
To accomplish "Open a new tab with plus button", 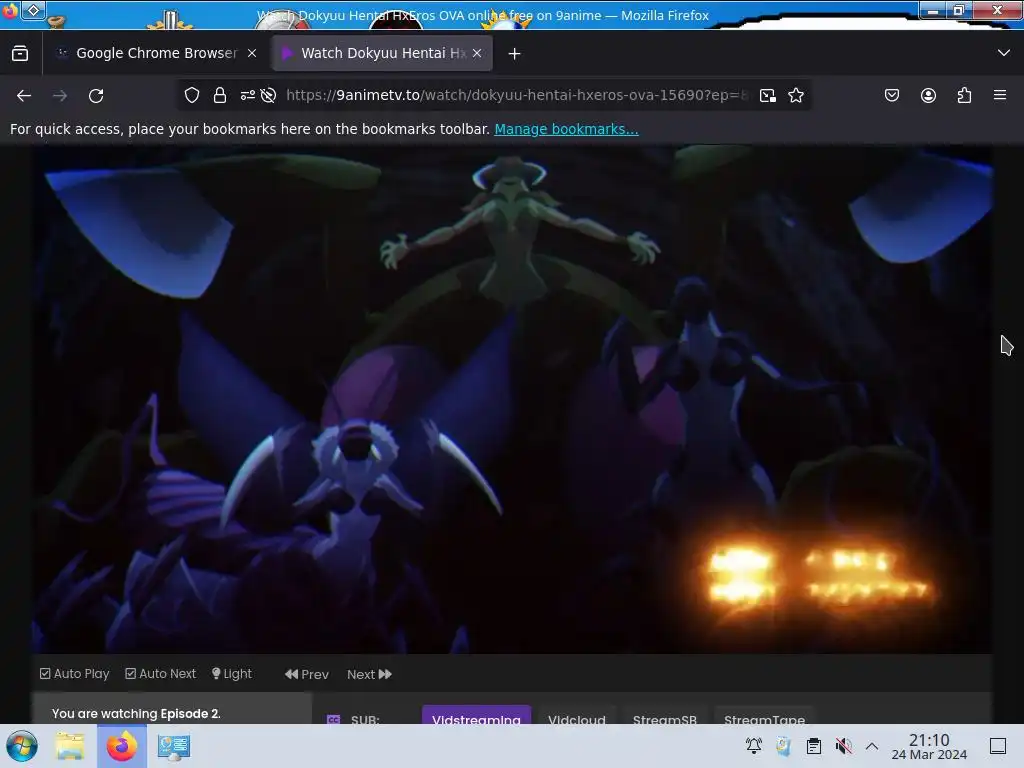I will [515, 54].
